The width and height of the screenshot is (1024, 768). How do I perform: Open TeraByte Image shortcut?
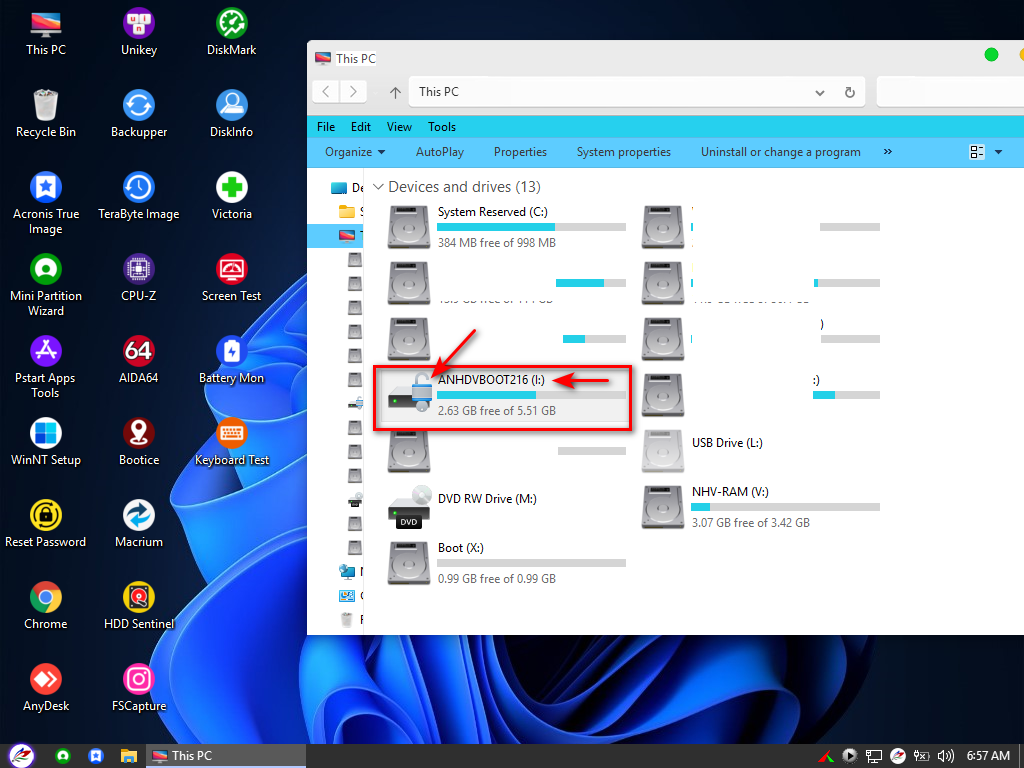pos(138,197)
